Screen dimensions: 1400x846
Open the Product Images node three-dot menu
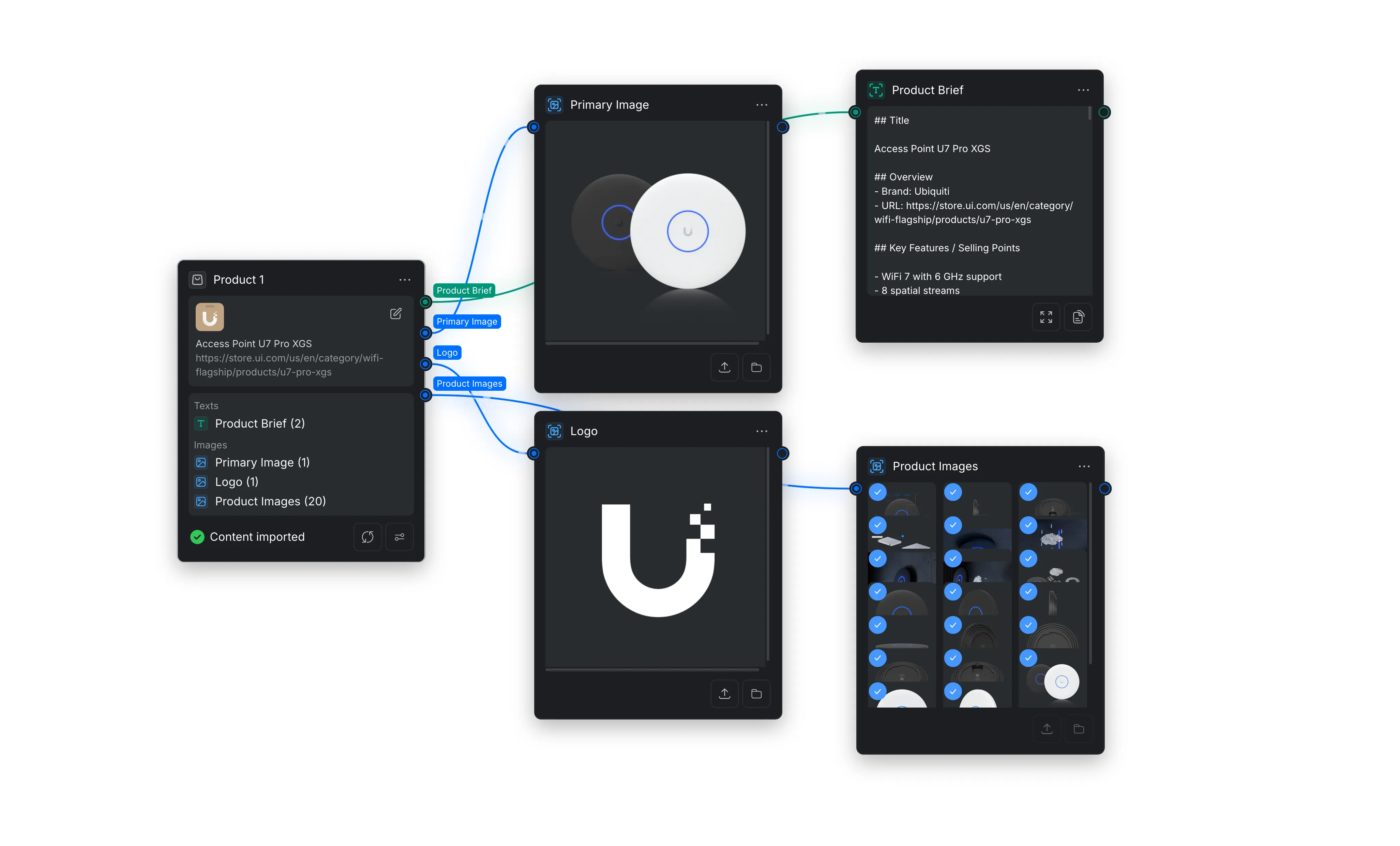tap(1084, 467)
